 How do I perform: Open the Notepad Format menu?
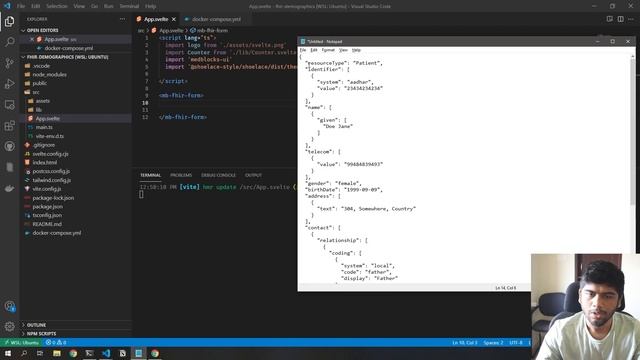[328, 50]
